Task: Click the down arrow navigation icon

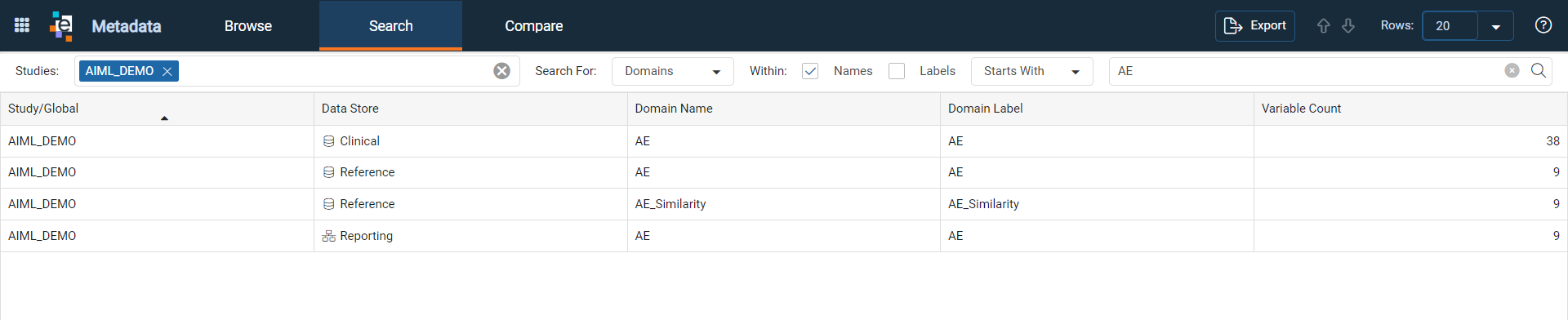Action: 1348,26
